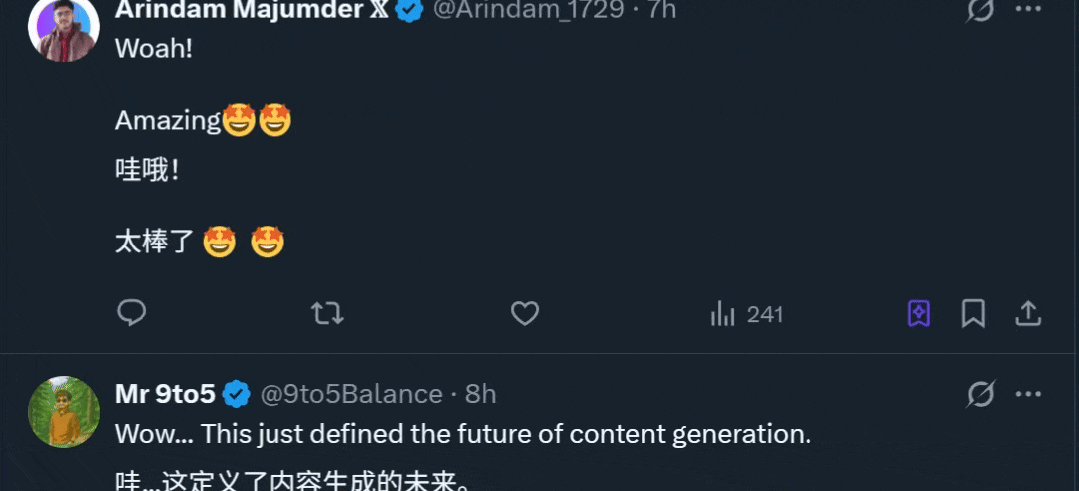1079x491 pixels.
Task: Open the 8h timestamp on Mr 9to5's tweet
Action: point(481,394)
